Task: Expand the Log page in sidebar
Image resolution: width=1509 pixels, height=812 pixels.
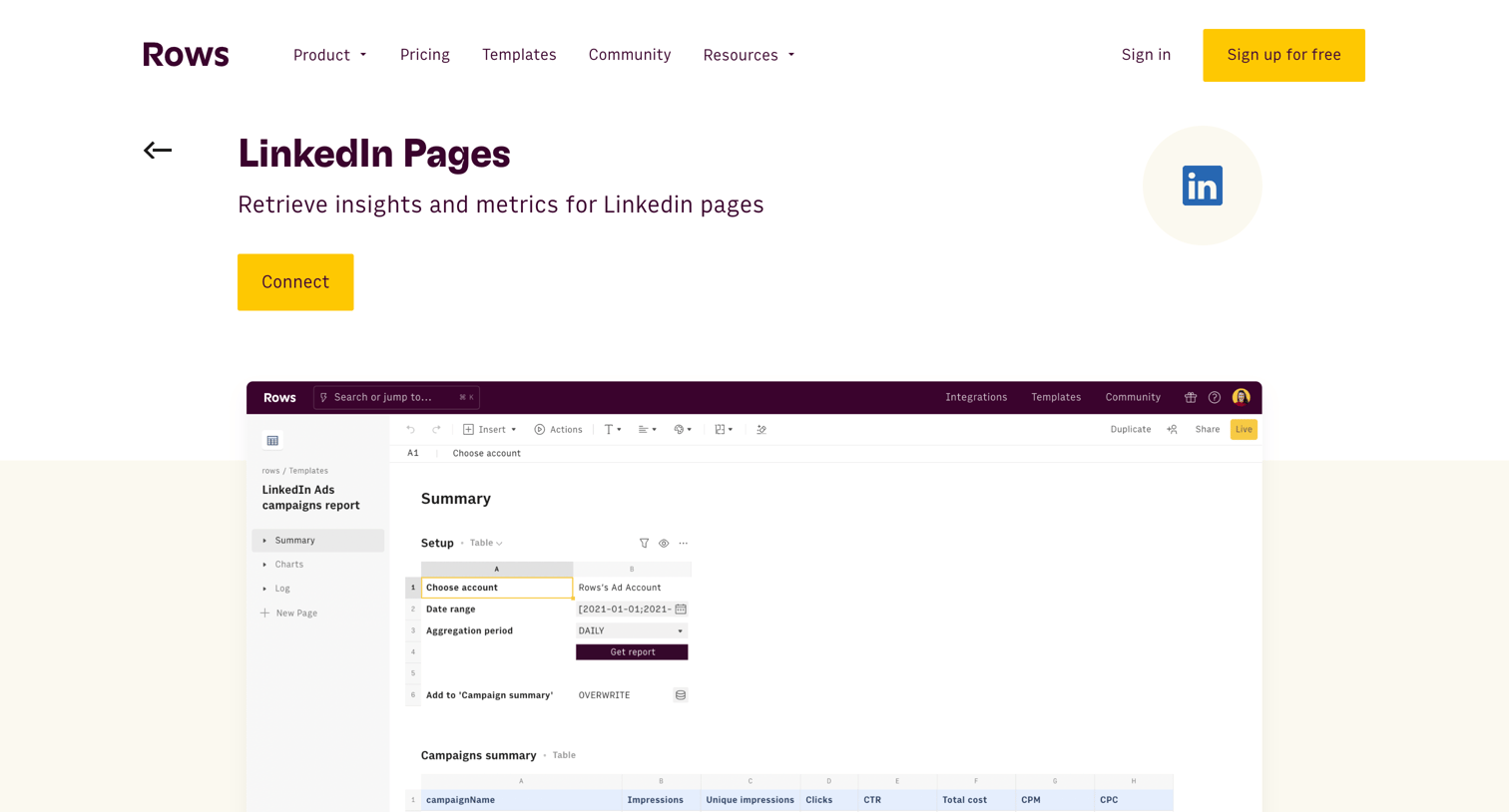Action: click(x=264, y=589)
